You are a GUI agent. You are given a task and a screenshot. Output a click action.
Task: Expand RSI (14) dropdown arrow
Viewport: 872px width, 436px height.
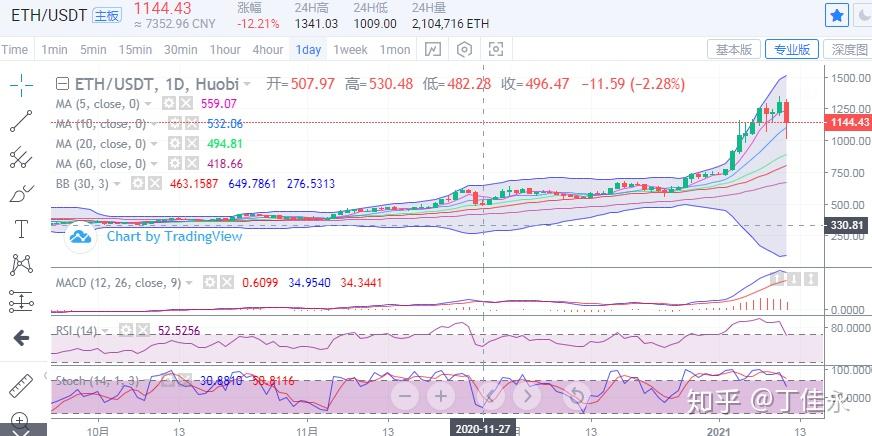[106, 331]
